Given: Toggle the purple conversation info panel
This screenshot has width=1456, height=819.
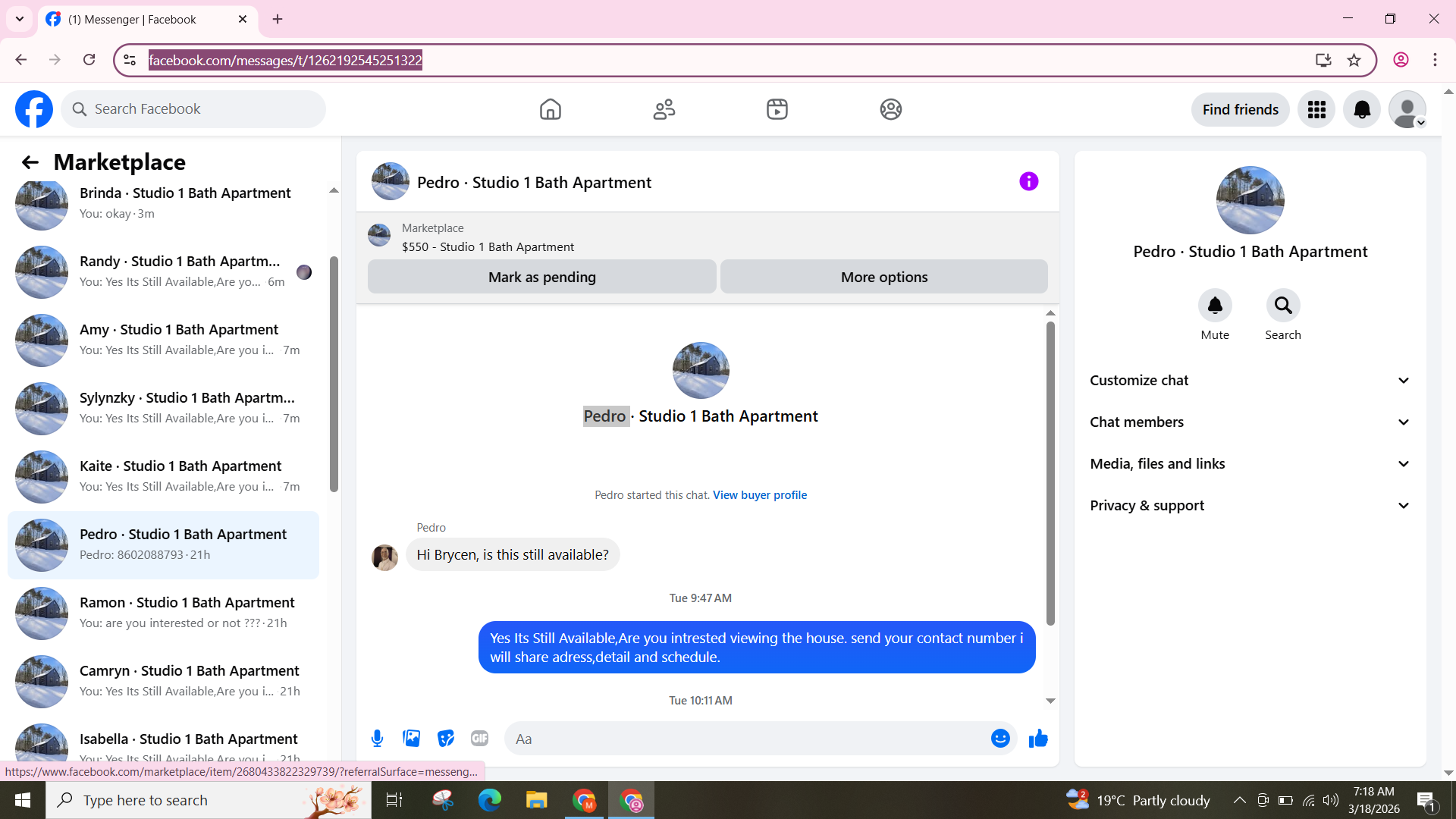Looking at the screenshot, I should tap(1028, 181).
